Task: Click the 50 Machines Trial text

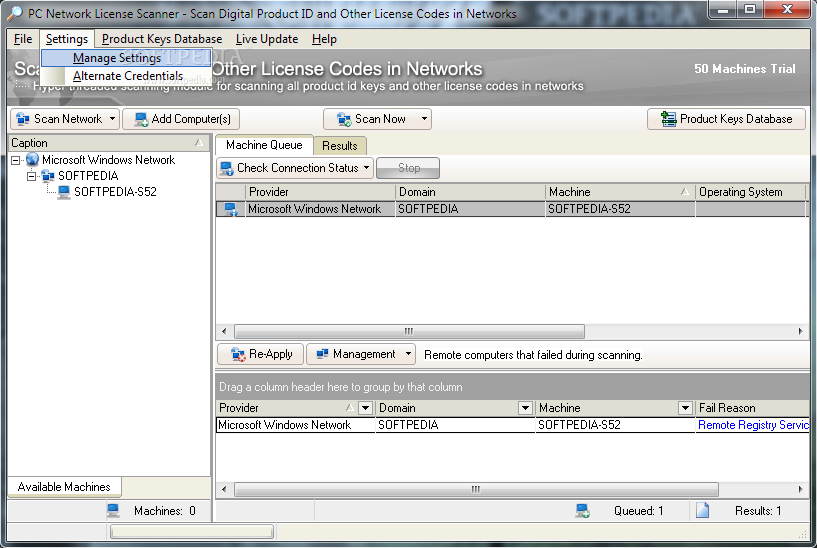Action: [745, 69]
